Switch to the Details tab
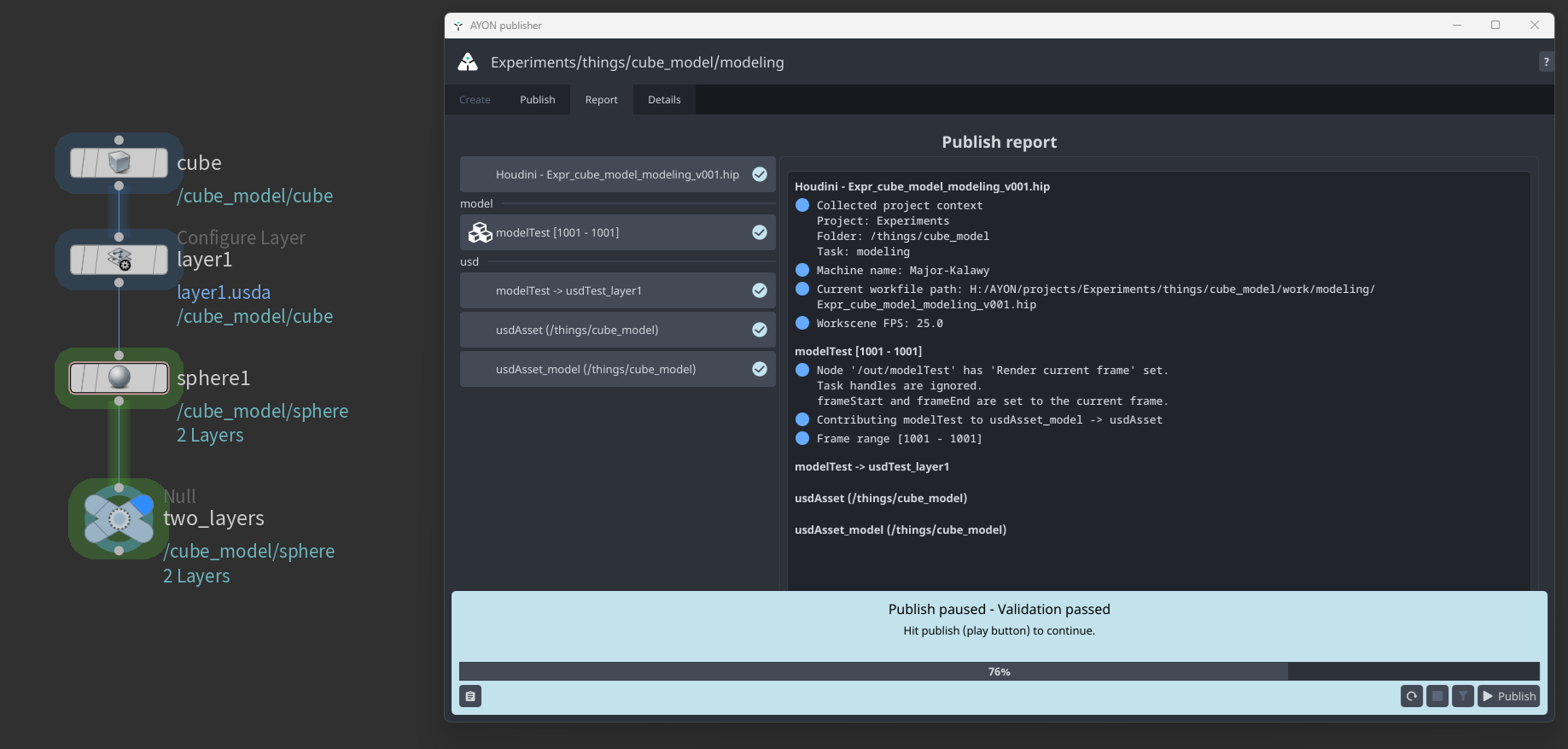 click(664, 100)
